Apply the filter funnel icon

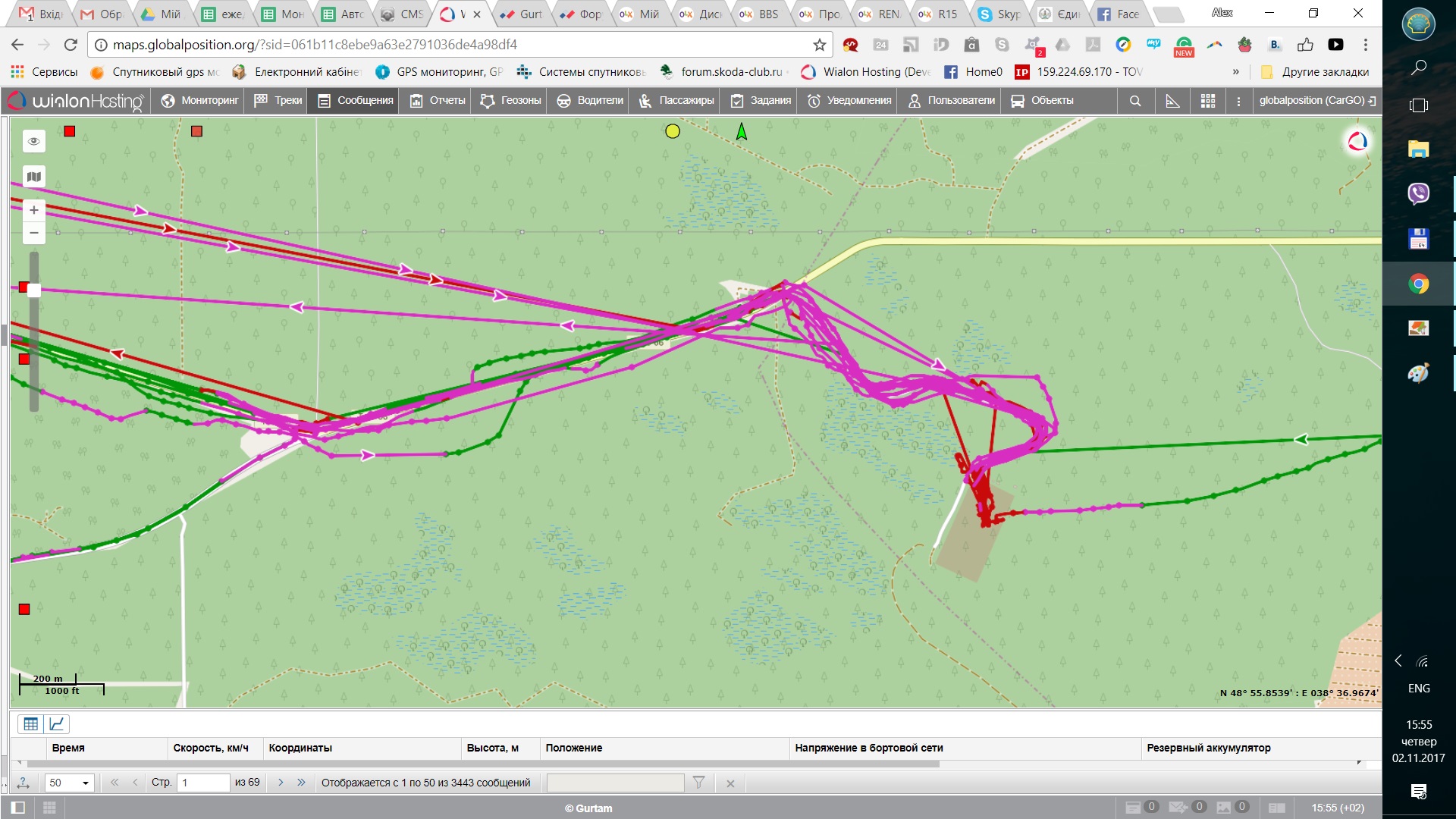[699, 783]
